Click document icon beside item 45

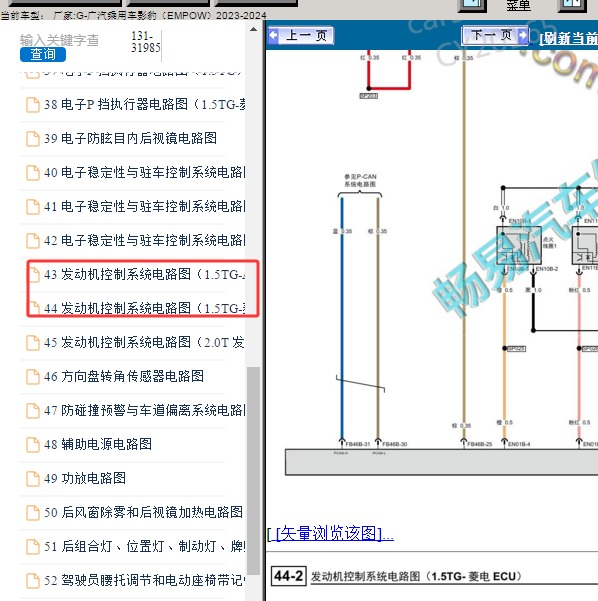coord(33,343)
